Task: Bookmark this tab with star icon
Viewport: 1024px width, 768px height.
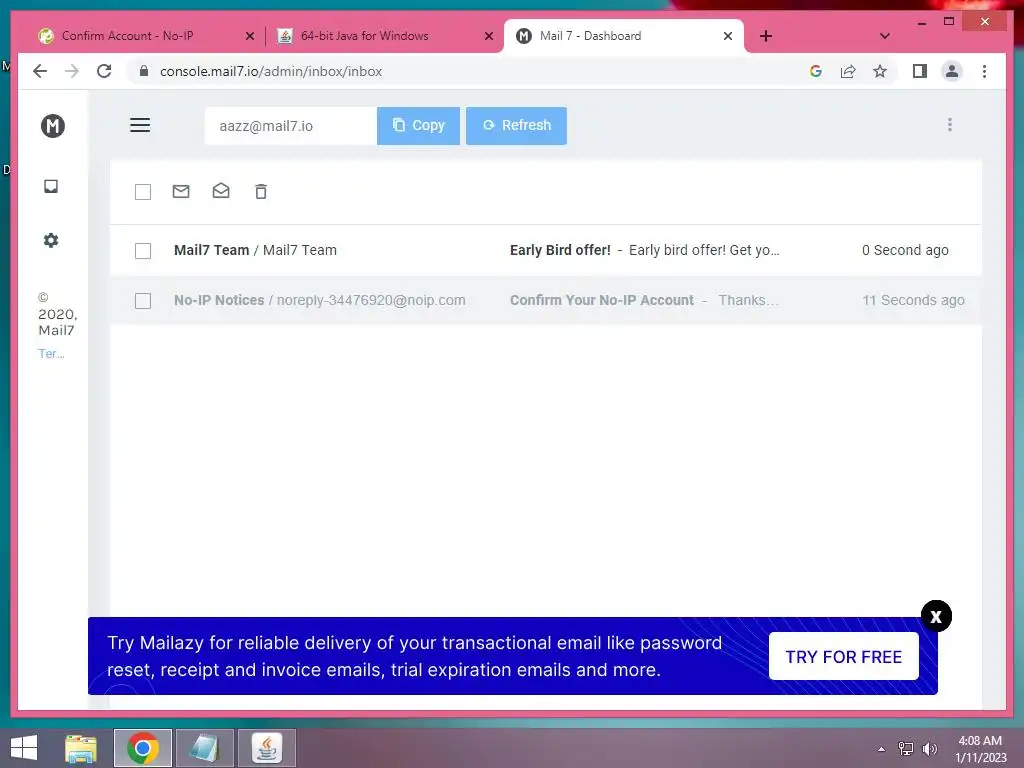Action: 880,71
